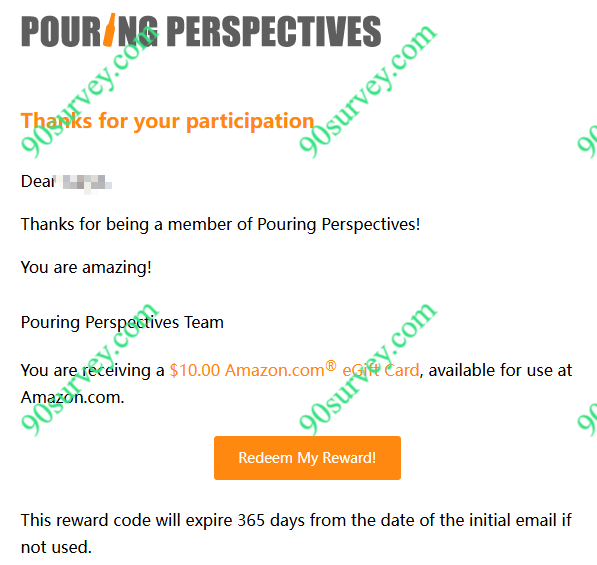Click 'Thanks for being a member' sentence
Image resolution: width=597 pixels, height=565 pixels.
tap(220, 224)
